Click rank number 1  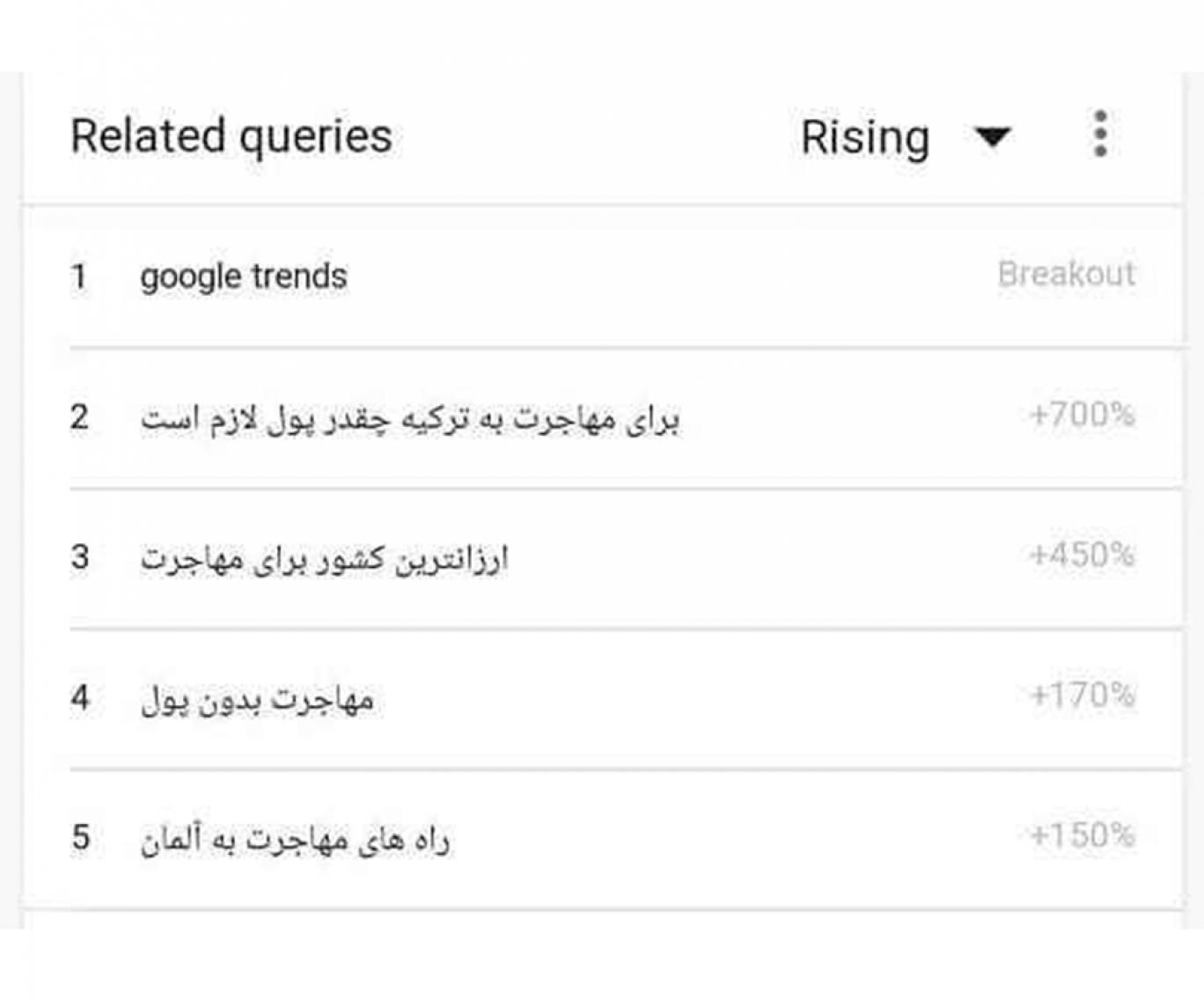79,276
